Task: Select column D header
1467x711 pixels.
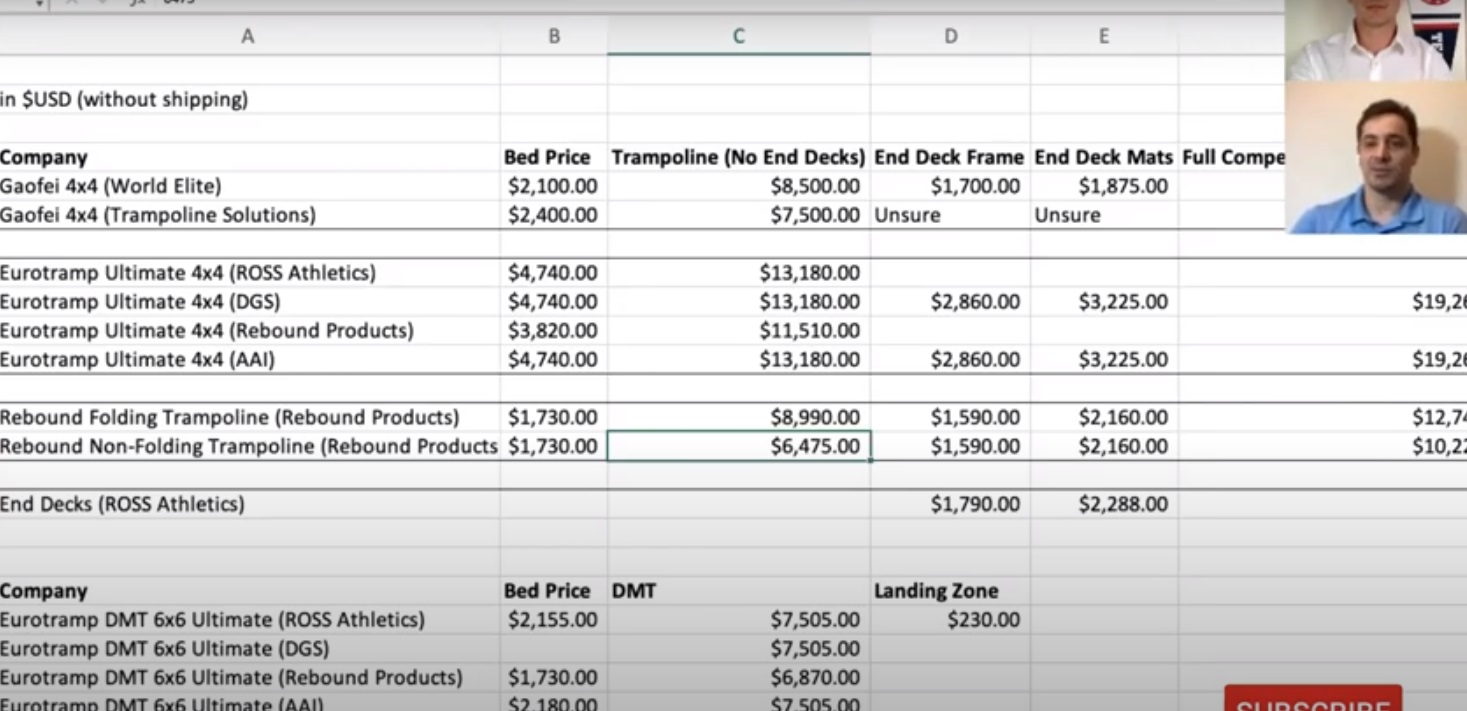Action: coord(950,36)
